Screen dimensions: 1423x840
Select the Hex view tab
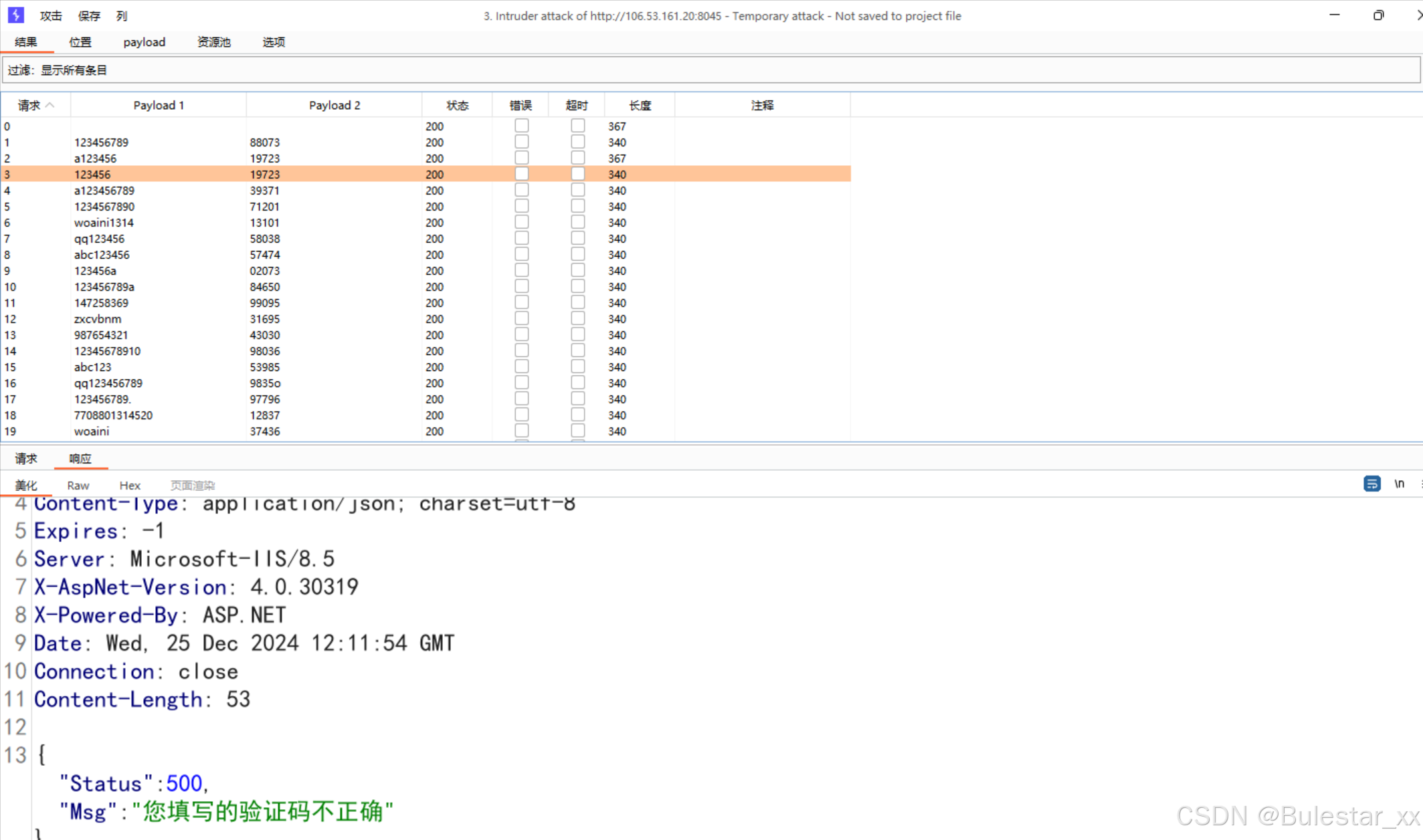(x=130, y=486)
